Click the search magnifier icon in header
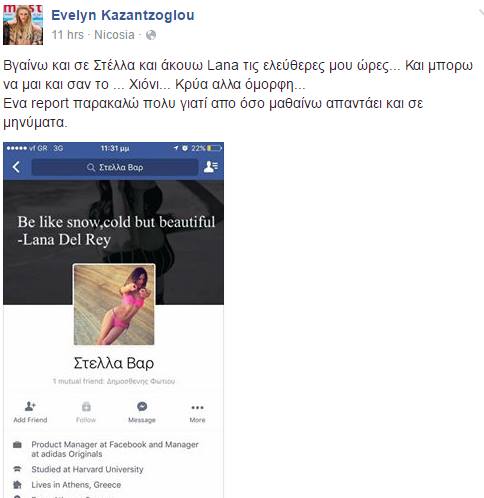Image resolution: width=484 pixels, height=498 pixels. point(91,167)
